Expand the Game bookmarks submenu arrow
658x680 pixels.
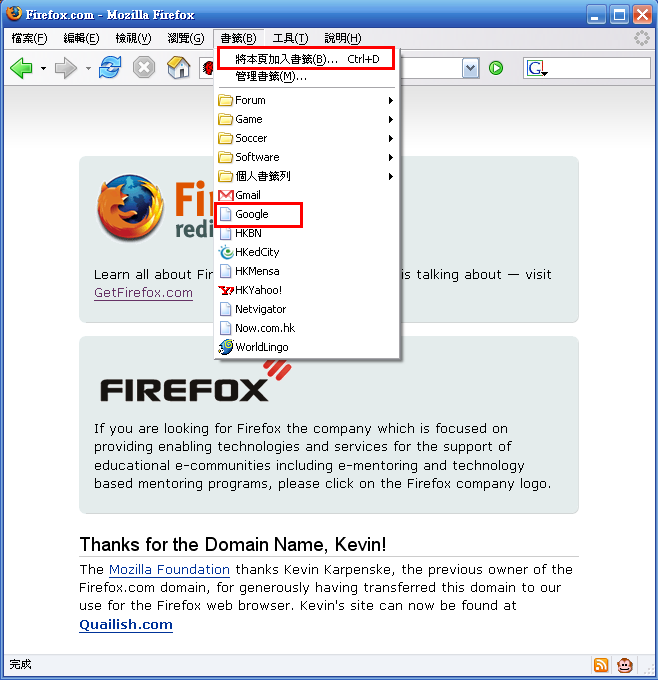coord(391,119)
